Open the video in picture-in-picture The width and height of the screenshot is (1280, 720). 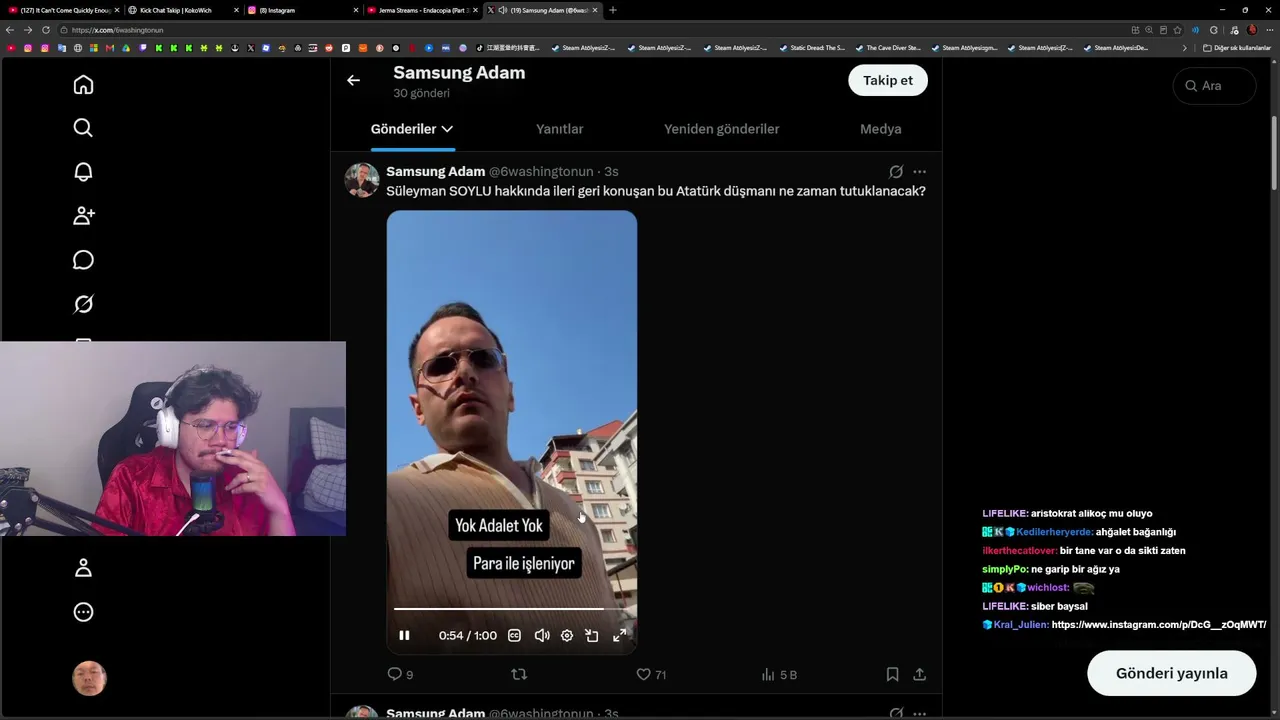(x=592, y=635)
